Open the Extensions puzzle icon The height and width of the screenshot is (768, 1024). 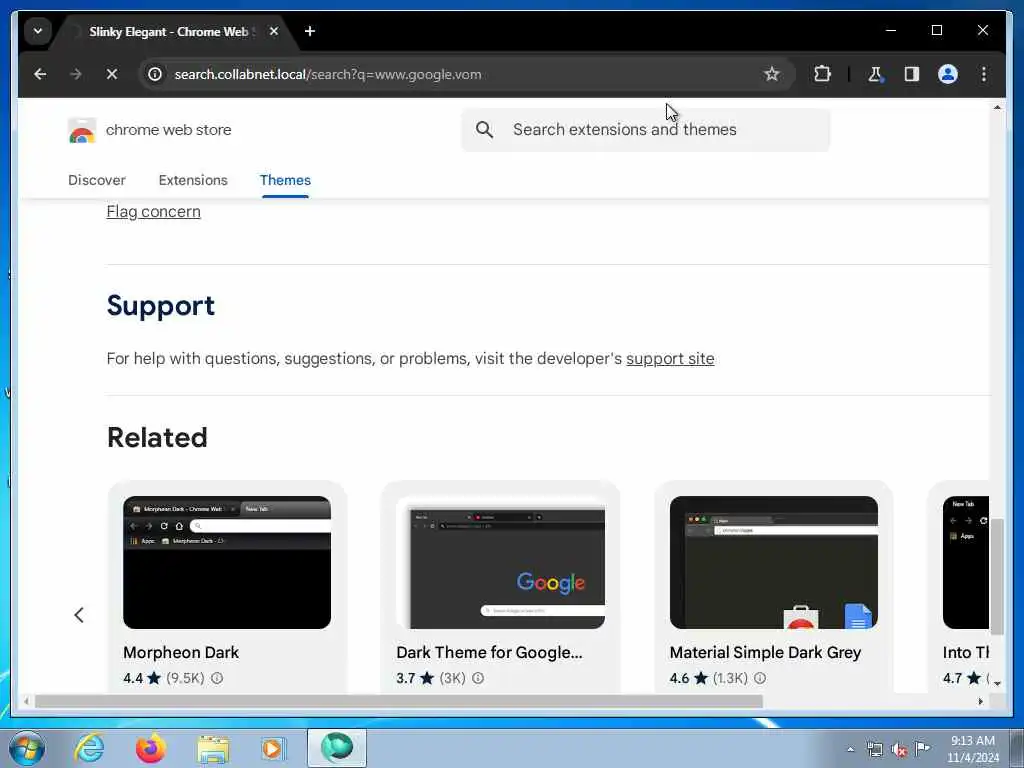(822, 74)
